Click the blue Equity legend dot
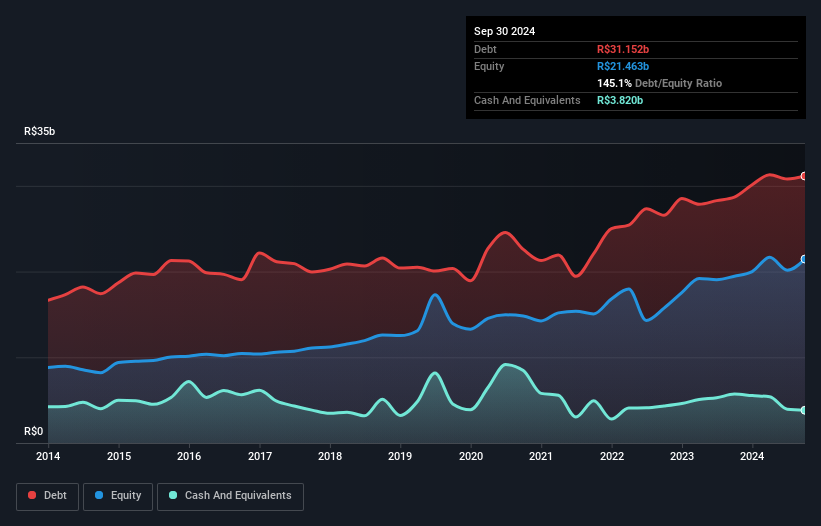Image resolution: width=821 pixels, height=526 pixels. coord(100,496)
